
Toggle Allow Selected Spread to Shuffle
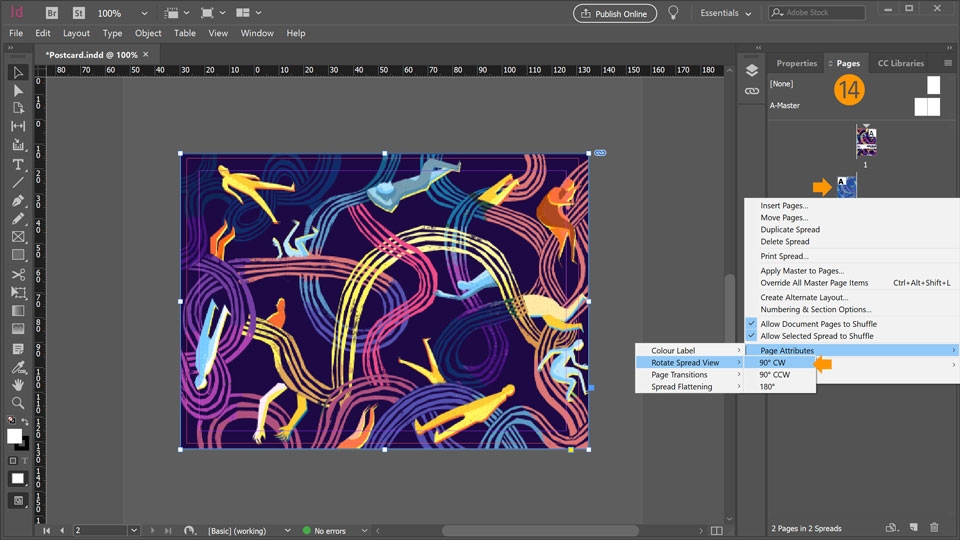coord(816,336)
